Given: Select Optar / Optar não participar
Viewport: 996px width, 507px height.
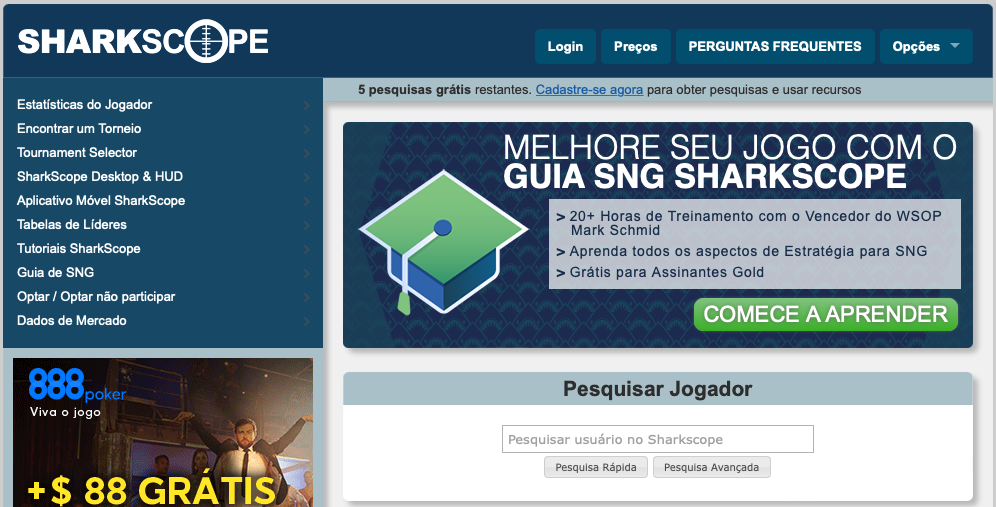Looking at the screenshot, I should 96,297.
